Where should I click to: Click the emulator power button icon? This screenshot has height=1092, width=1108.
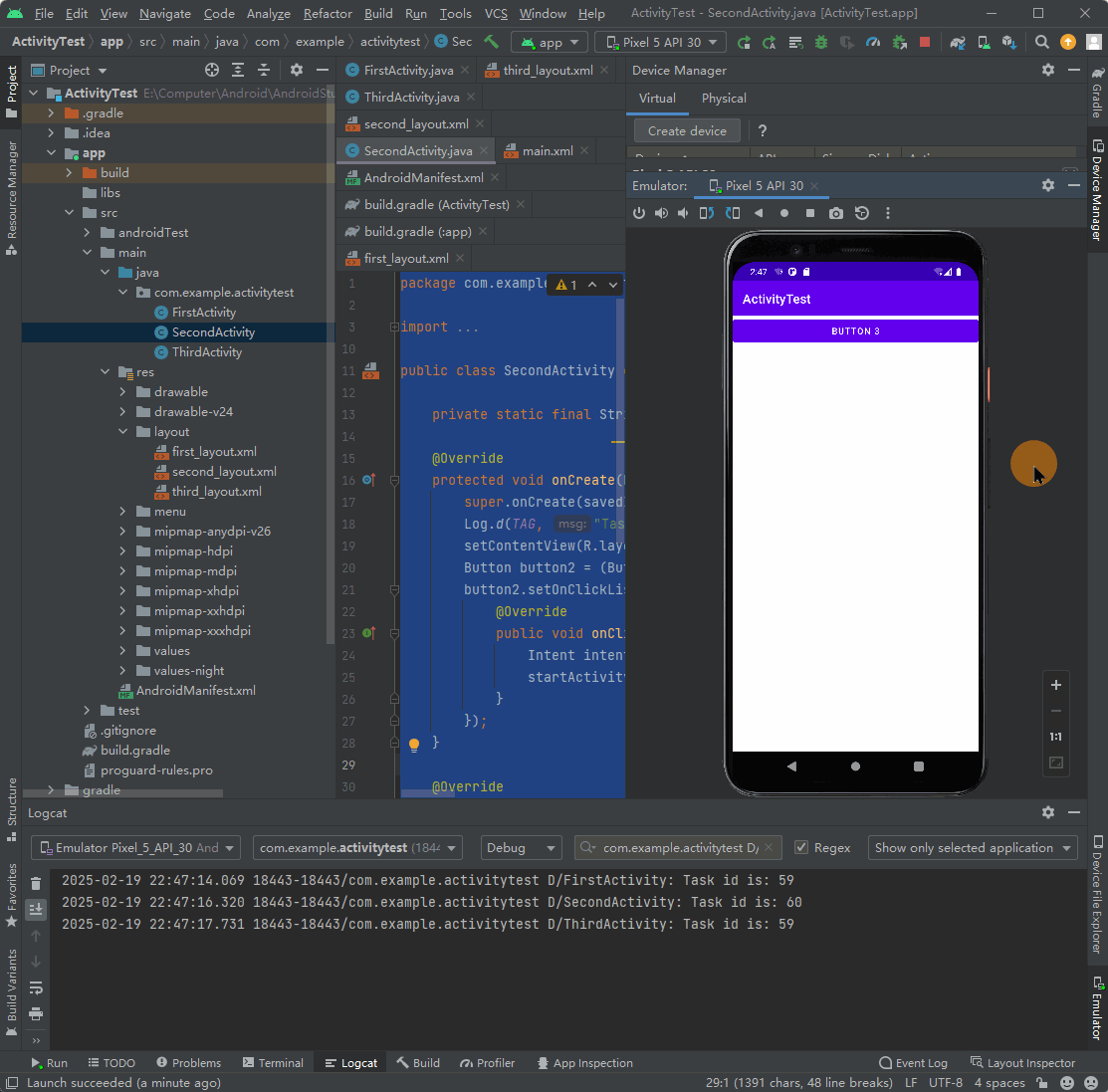click(x=639, y=213)
